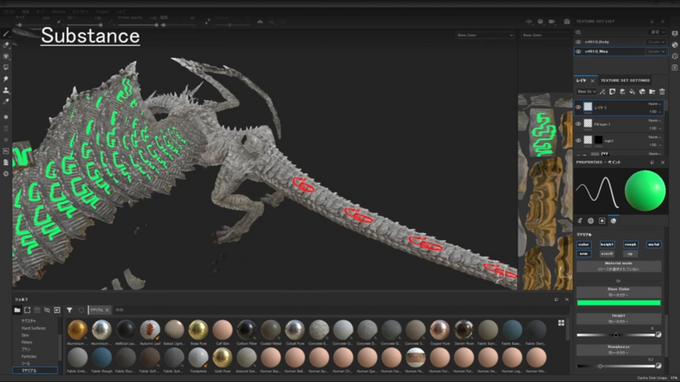Click the add paint effect wand icon
The image size is (680, 382).
(602, 91)
